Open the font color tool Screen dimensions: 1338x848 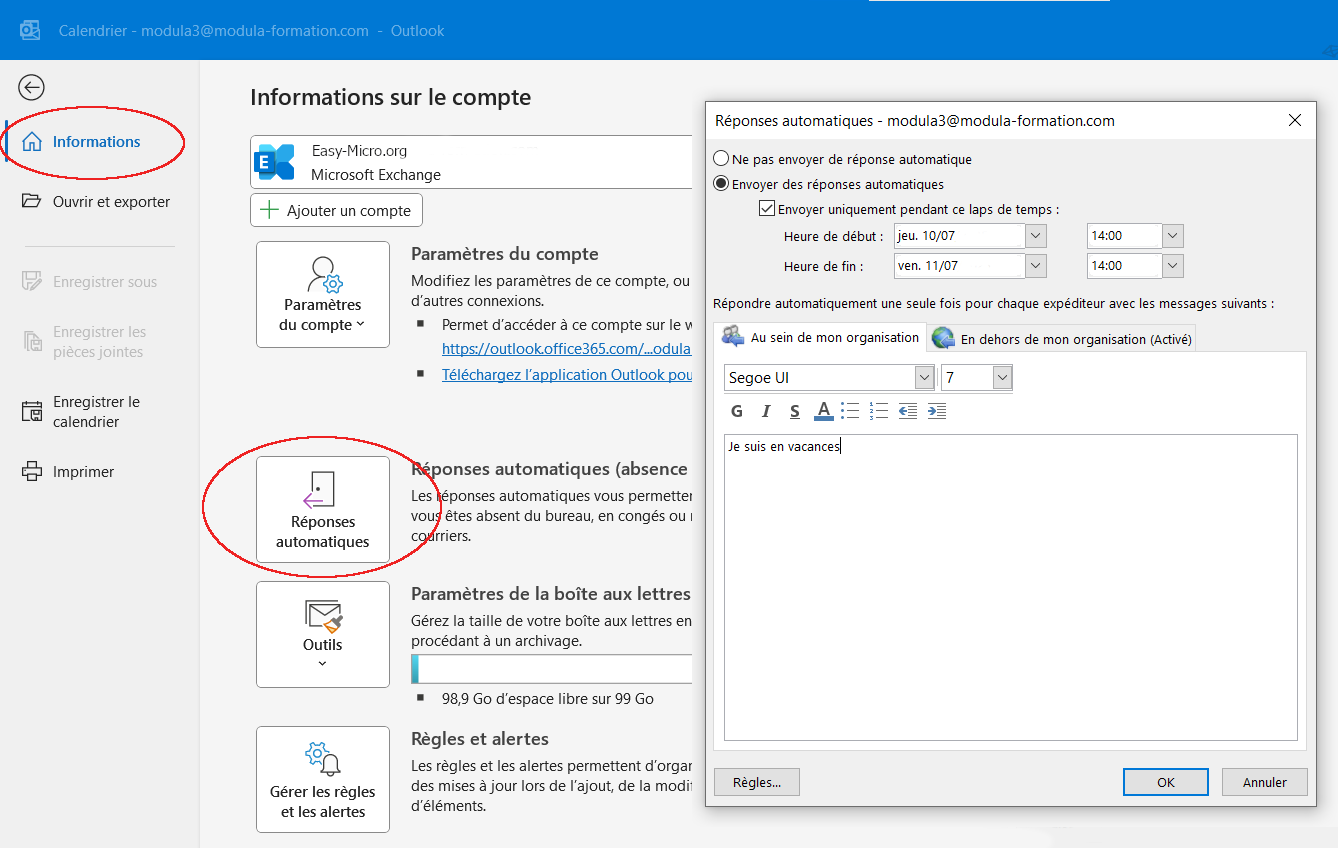pos(822,411)
